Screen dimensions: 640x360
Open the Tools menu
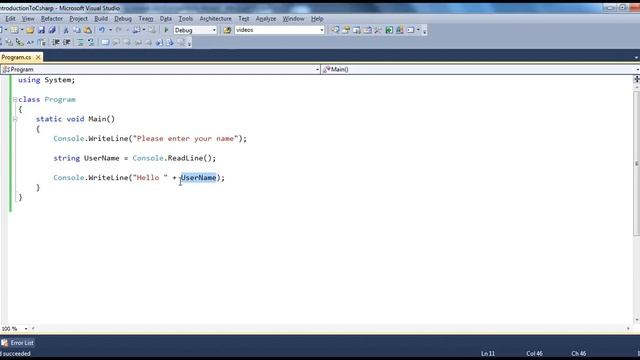(185, 19)
